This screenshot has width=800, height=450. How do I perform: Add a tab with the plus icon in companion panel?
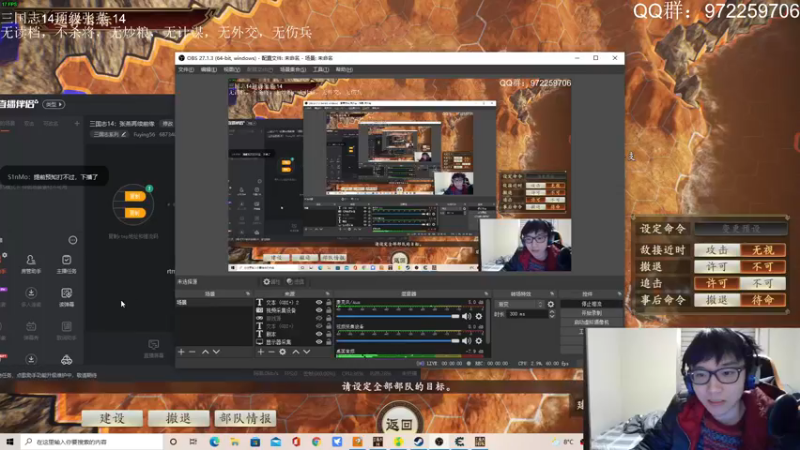tap(77, 123)
